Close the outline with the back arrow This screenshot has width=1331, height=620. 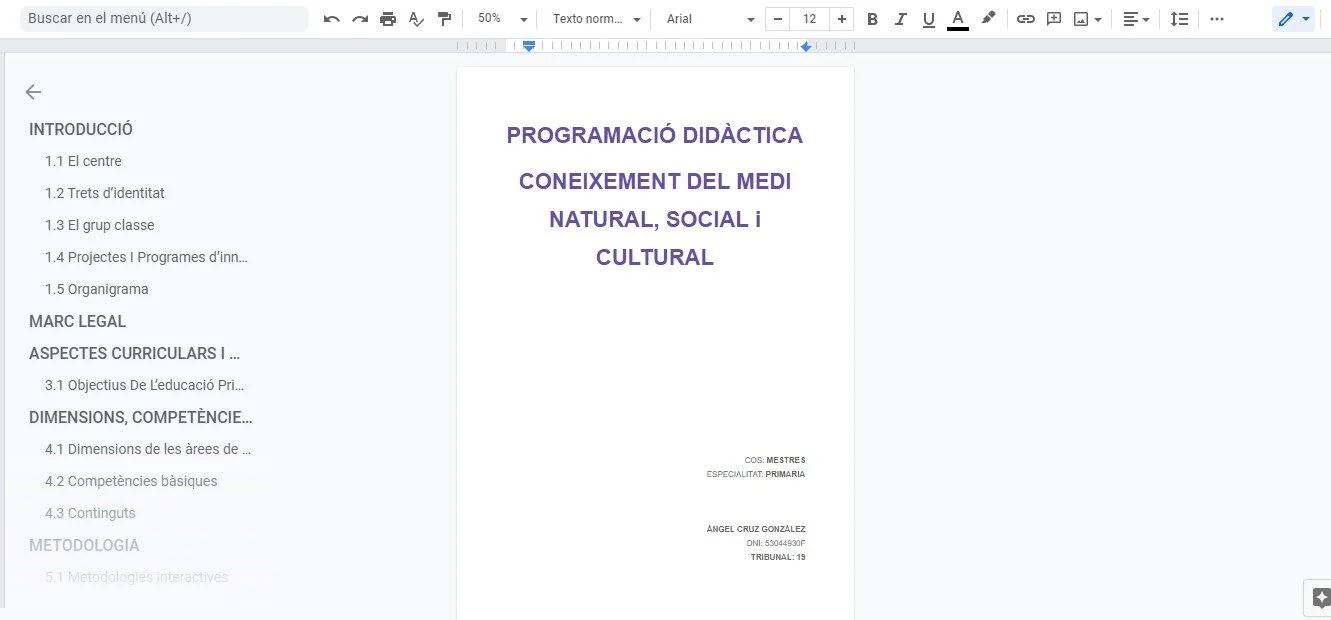tap(33, 92)
